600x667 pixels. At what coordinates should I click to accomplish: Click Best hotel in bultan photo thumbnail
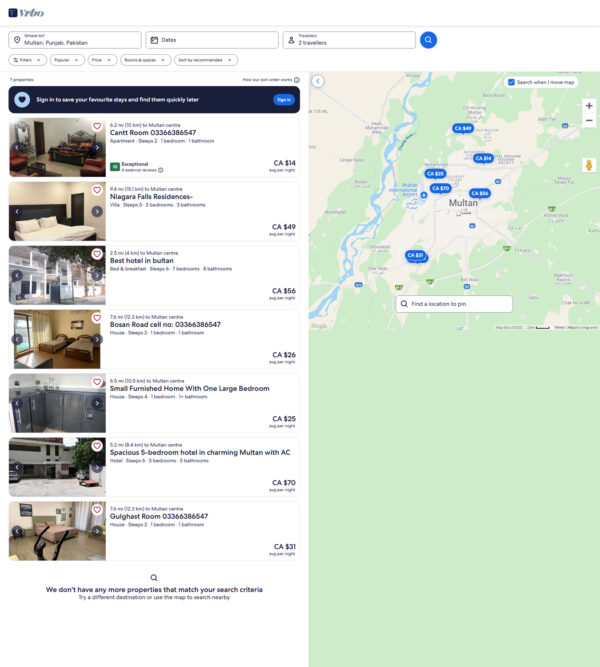[57, 275]
